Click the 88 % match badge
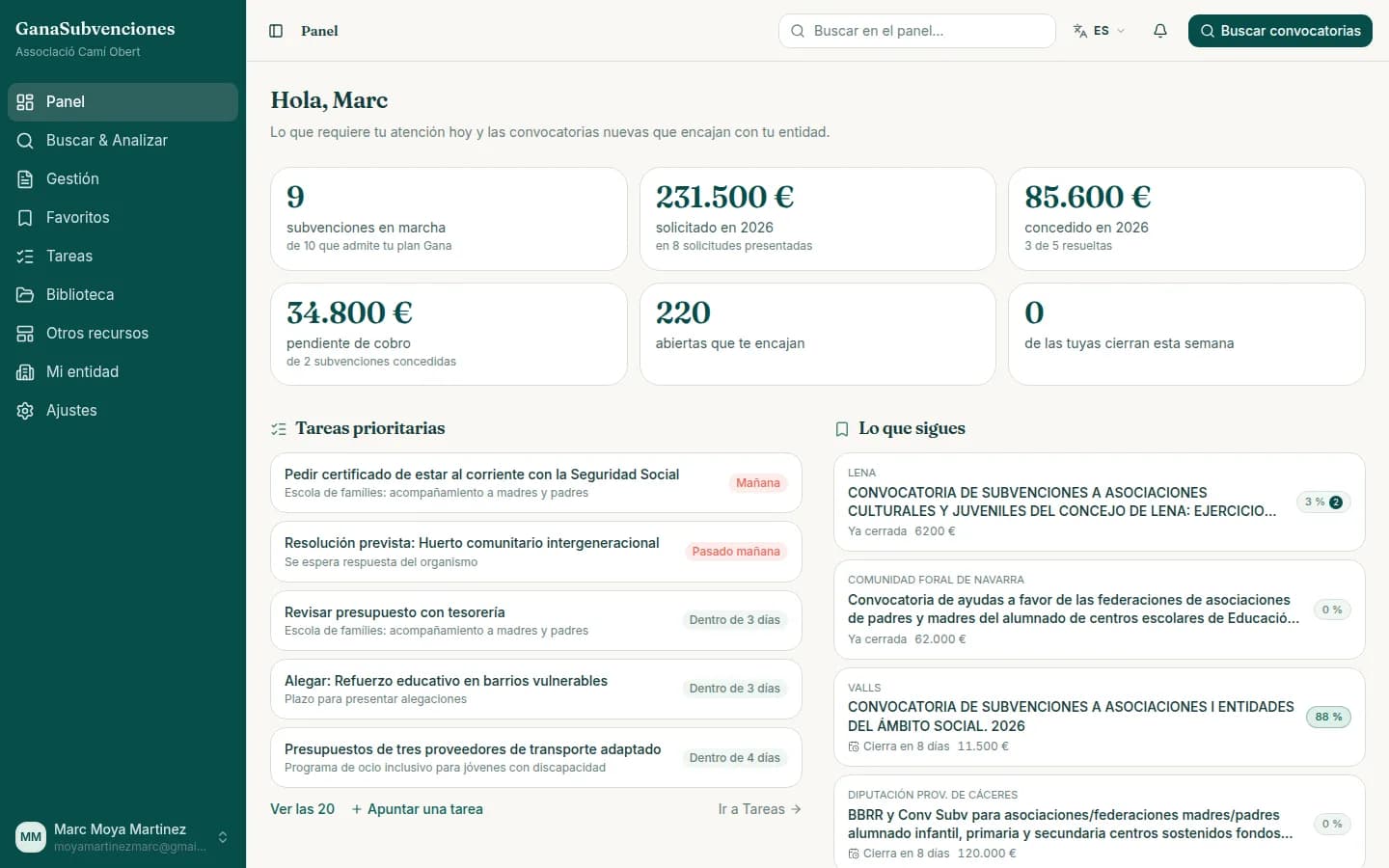Viewport: 1389px width, 868px height. pyautogui.click(x=1328, y=718)
